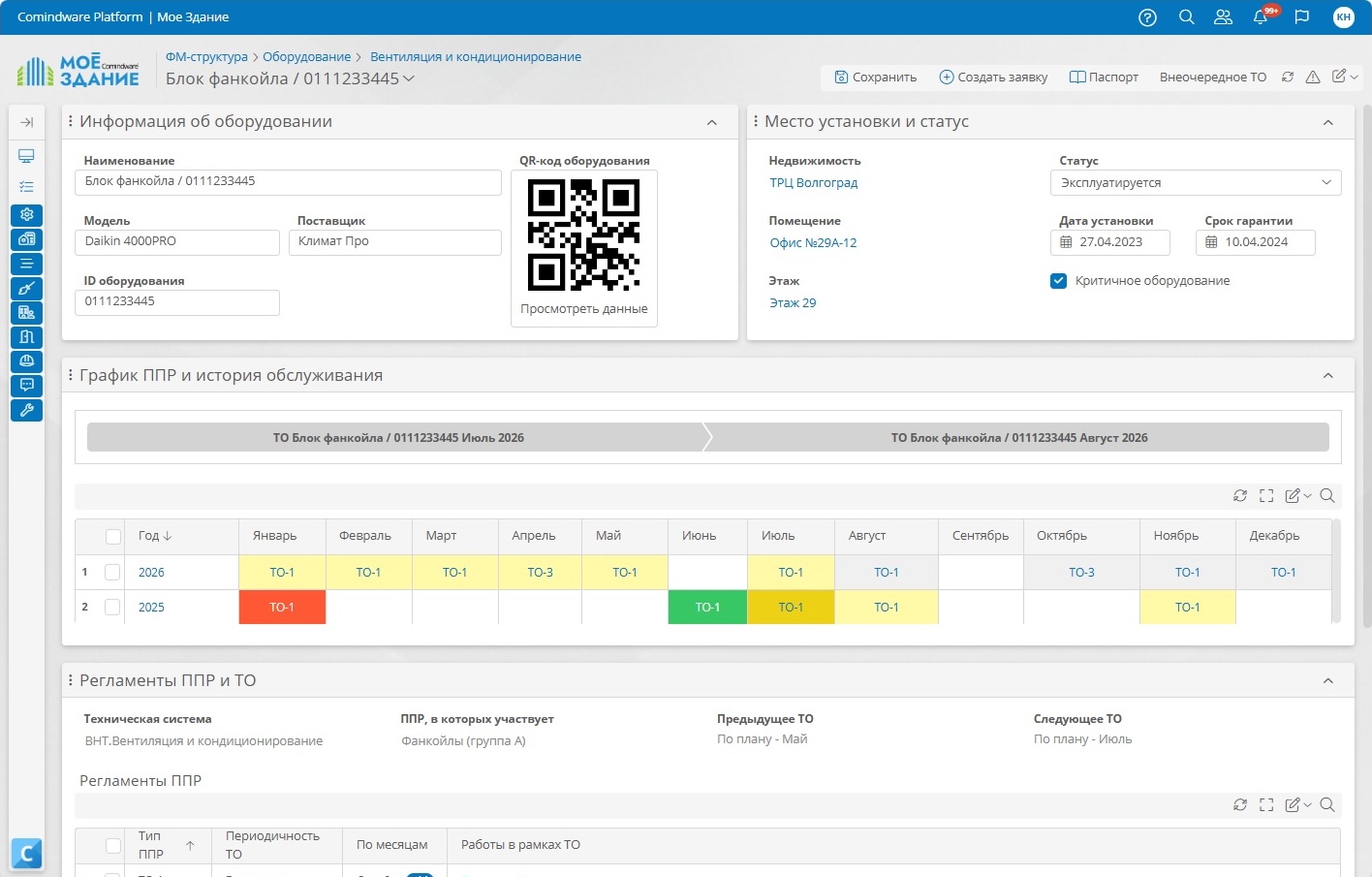Collapse the График ППР и история обслуживания section
Screen dimensions: 1372x877
(x=1328, y=376)
